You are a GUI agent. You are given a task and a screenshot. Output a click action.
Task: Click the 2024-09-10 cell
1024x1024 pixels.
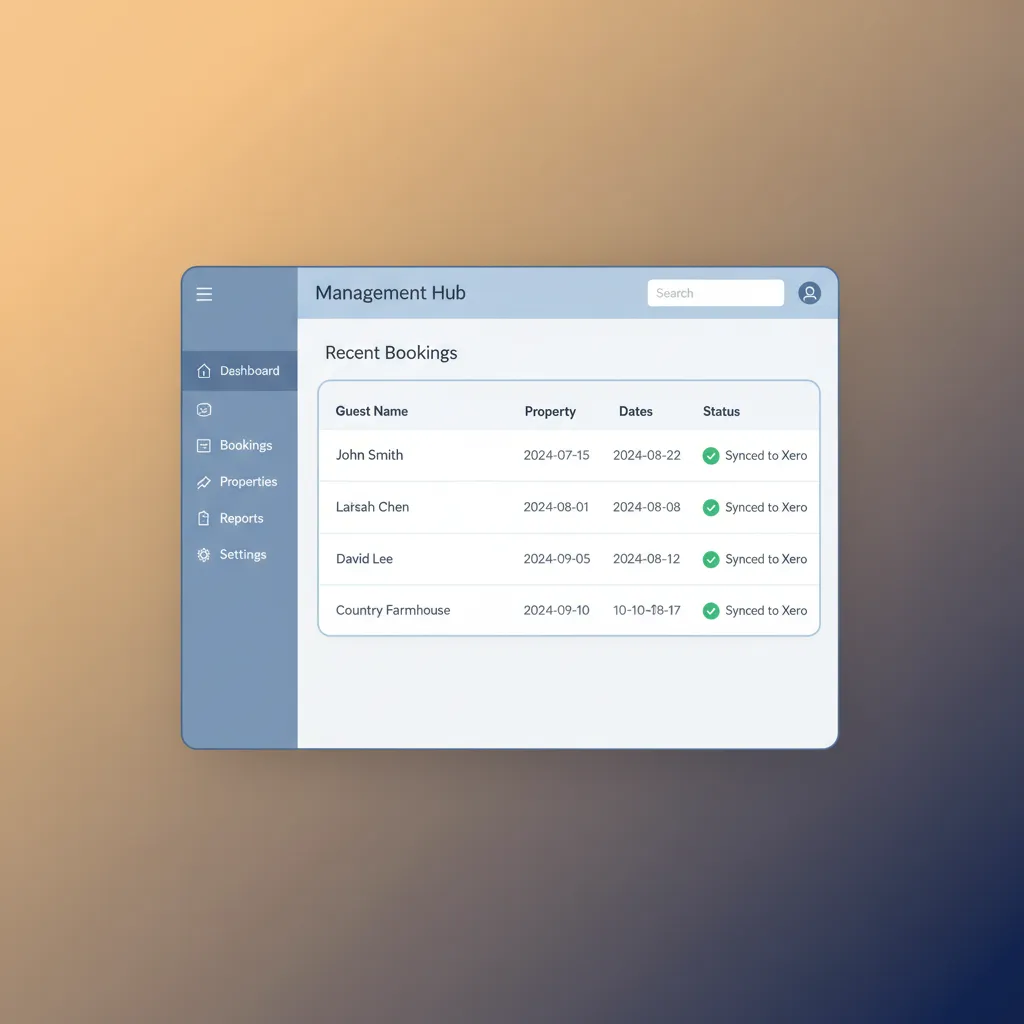pyautogui.click(x=556, y=610)
